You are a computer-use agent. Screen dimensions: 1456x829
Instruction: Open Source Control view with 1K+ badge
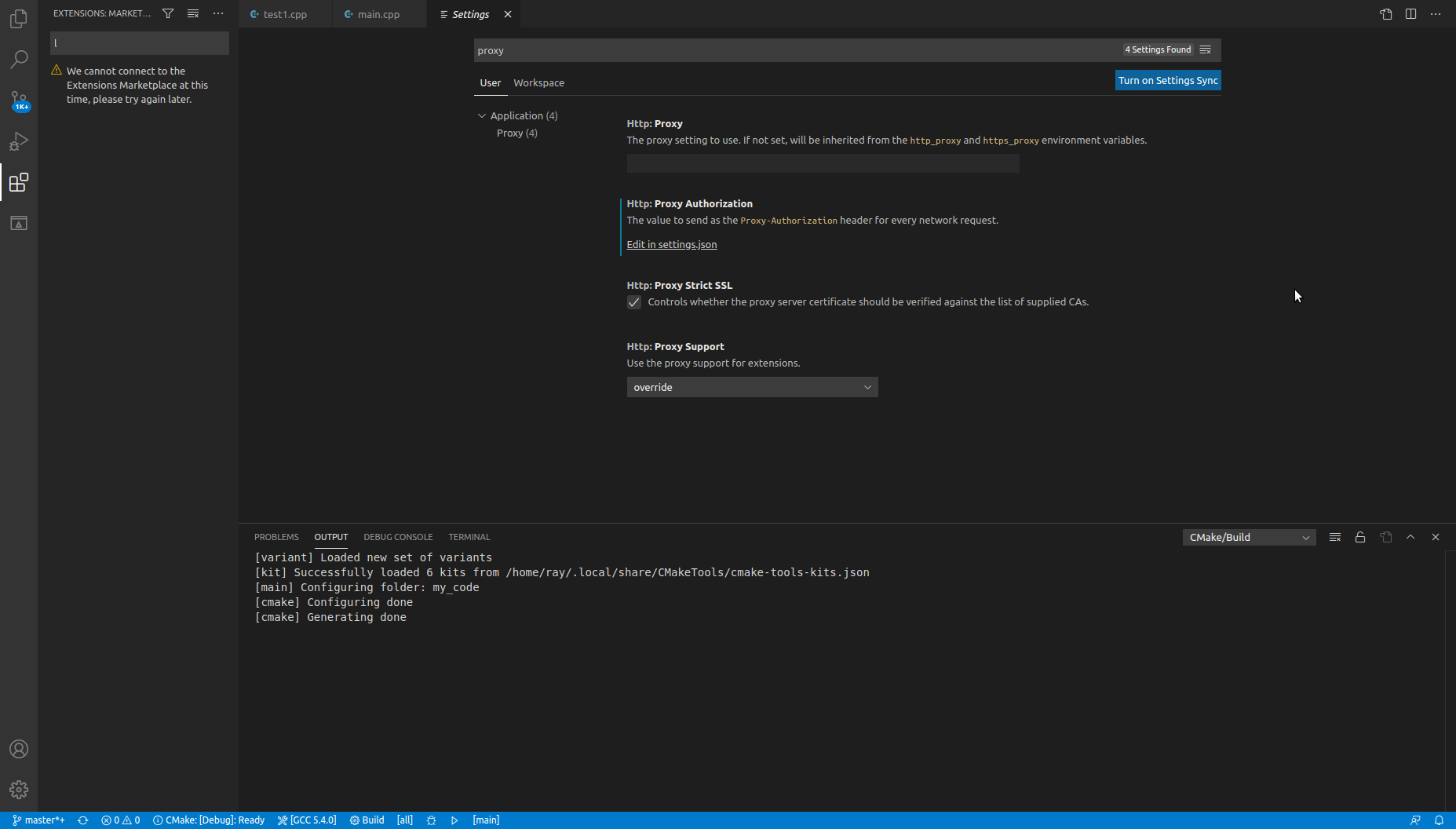pos(19,100)
